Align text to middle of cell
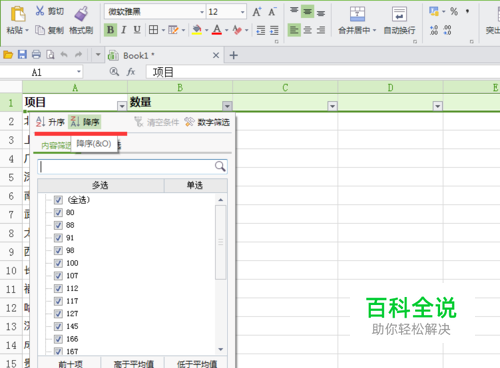Image resolution: width=500 pixels, height=368 pixels. [307, 12]
